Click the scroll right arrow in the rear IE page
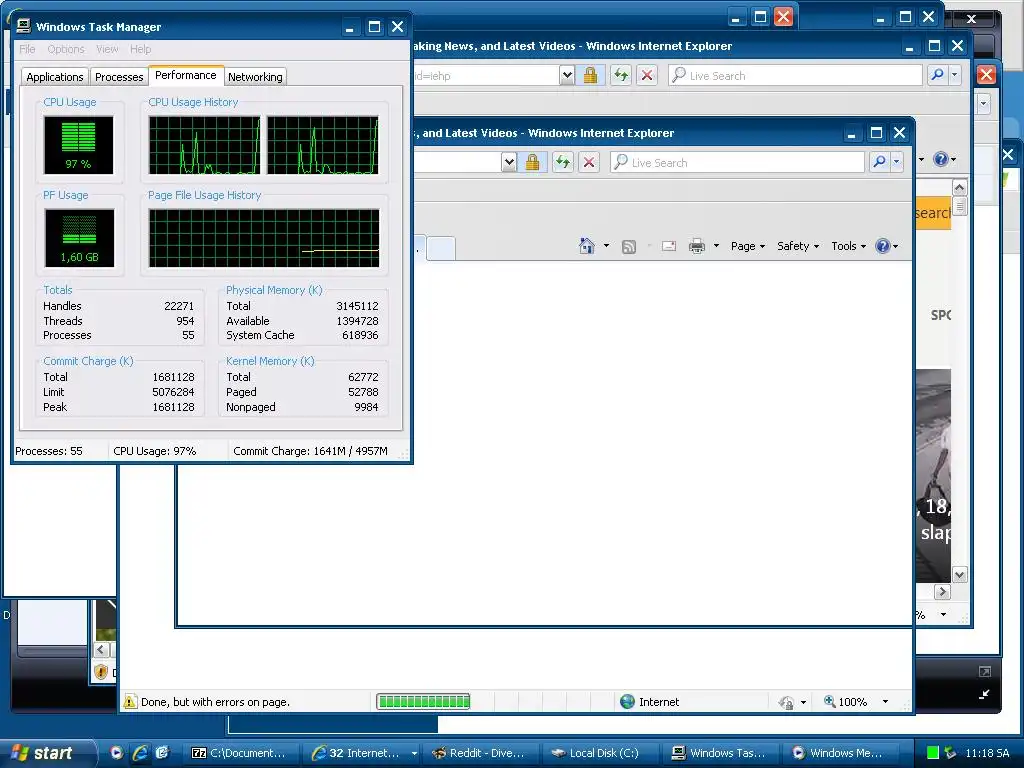 point(942,592)
